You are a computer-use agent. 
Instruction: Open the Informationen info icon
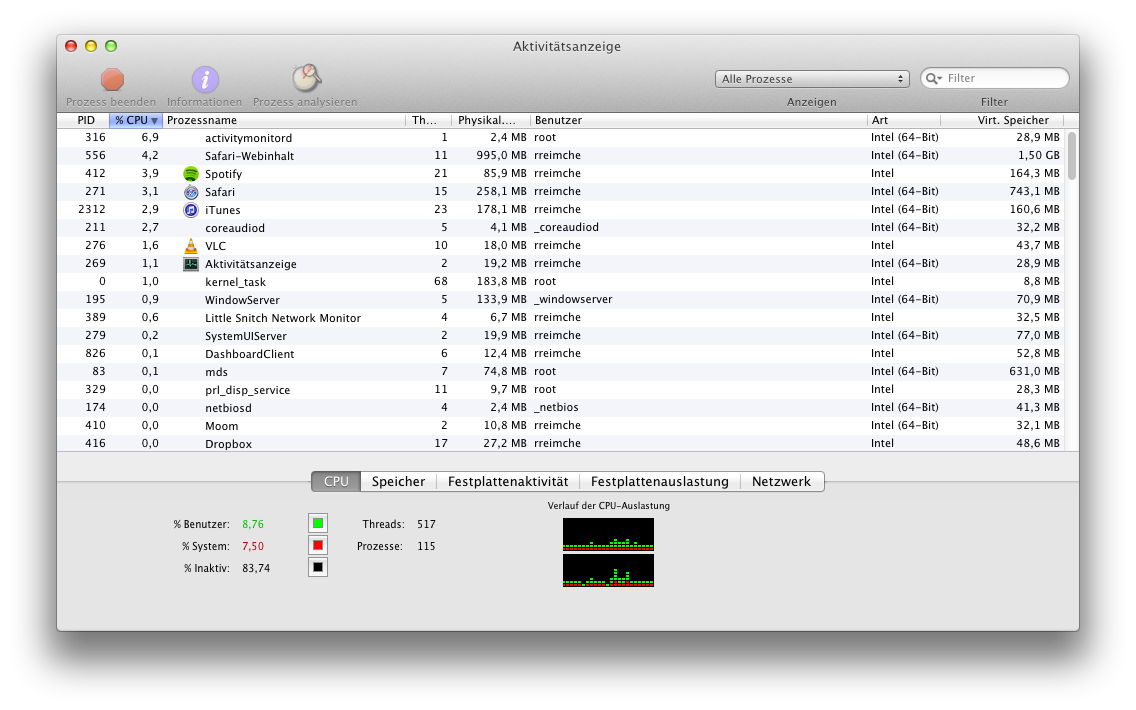click(205, 79)
